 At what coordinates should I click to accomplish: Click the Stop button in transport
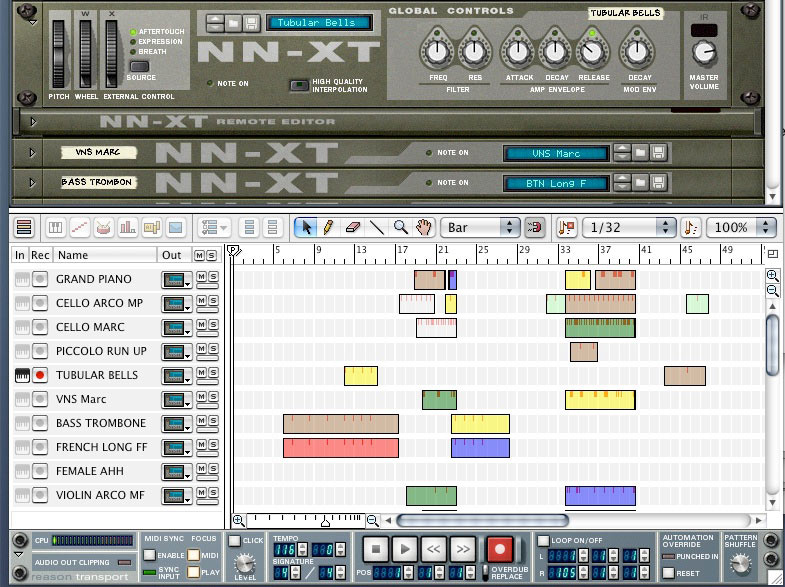(375, 548)
